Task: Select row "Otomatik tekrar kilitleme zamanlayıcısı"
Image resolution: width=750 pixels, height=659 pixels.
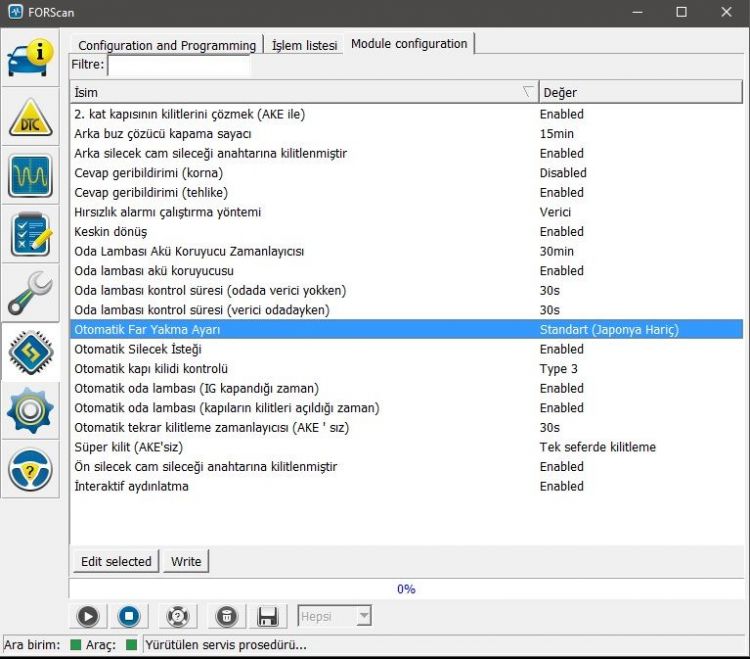Action: click(x=407, y=428)
